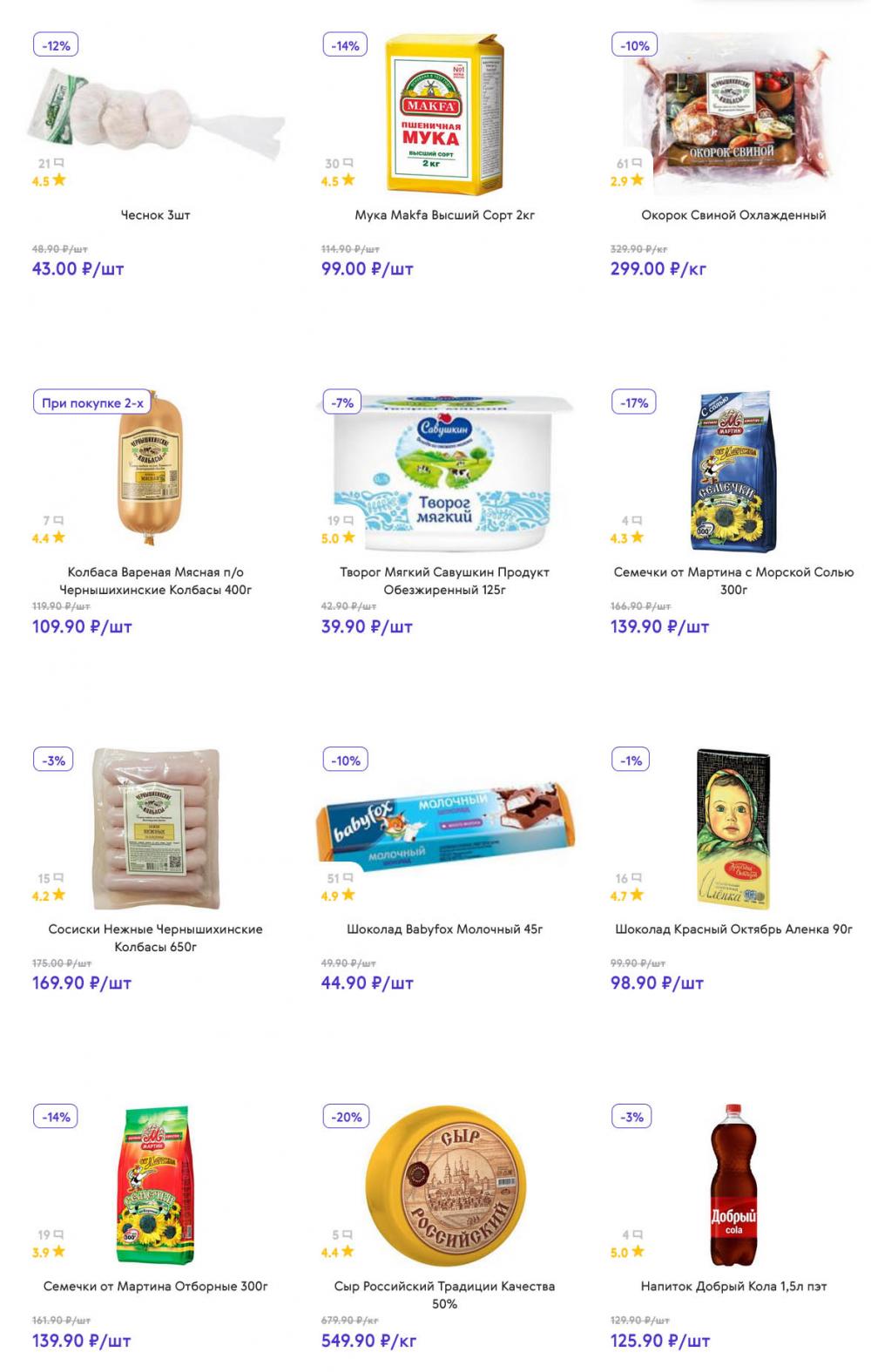Click the При покупке 2-х badge

click(x=92, y=403)
